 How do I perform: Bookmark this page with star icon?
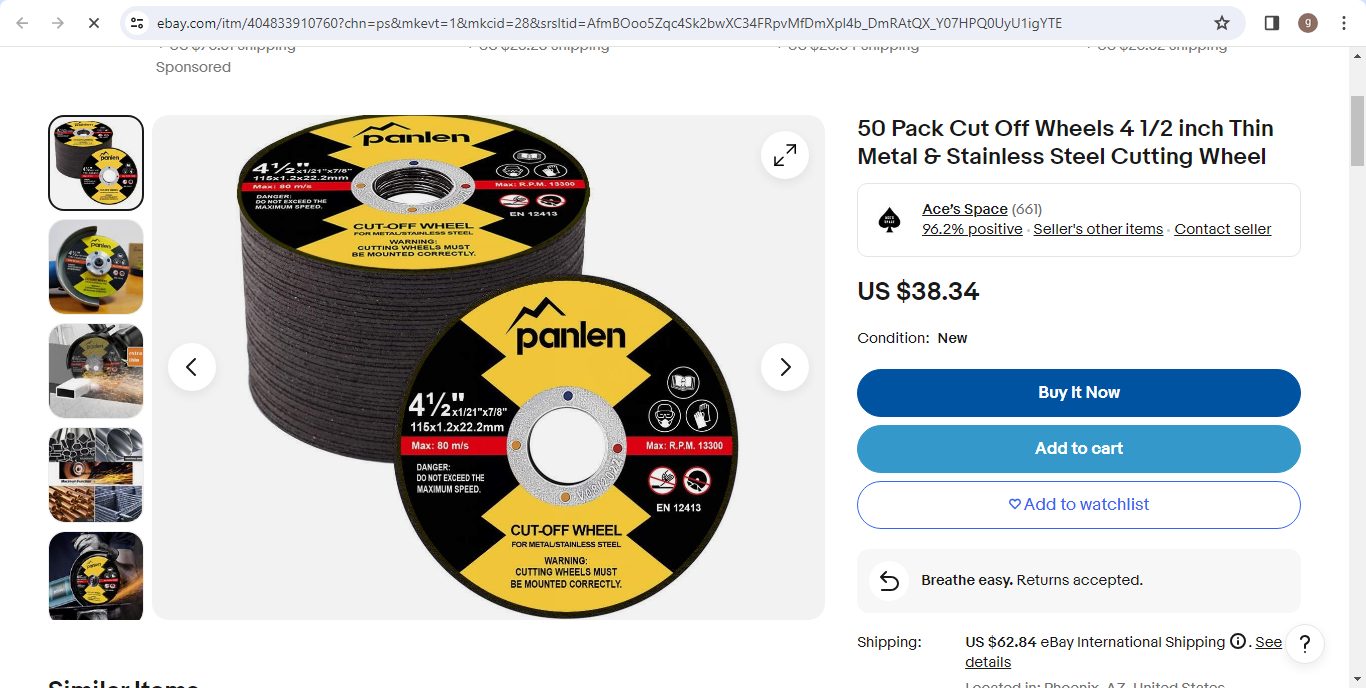click(1222, 23)
